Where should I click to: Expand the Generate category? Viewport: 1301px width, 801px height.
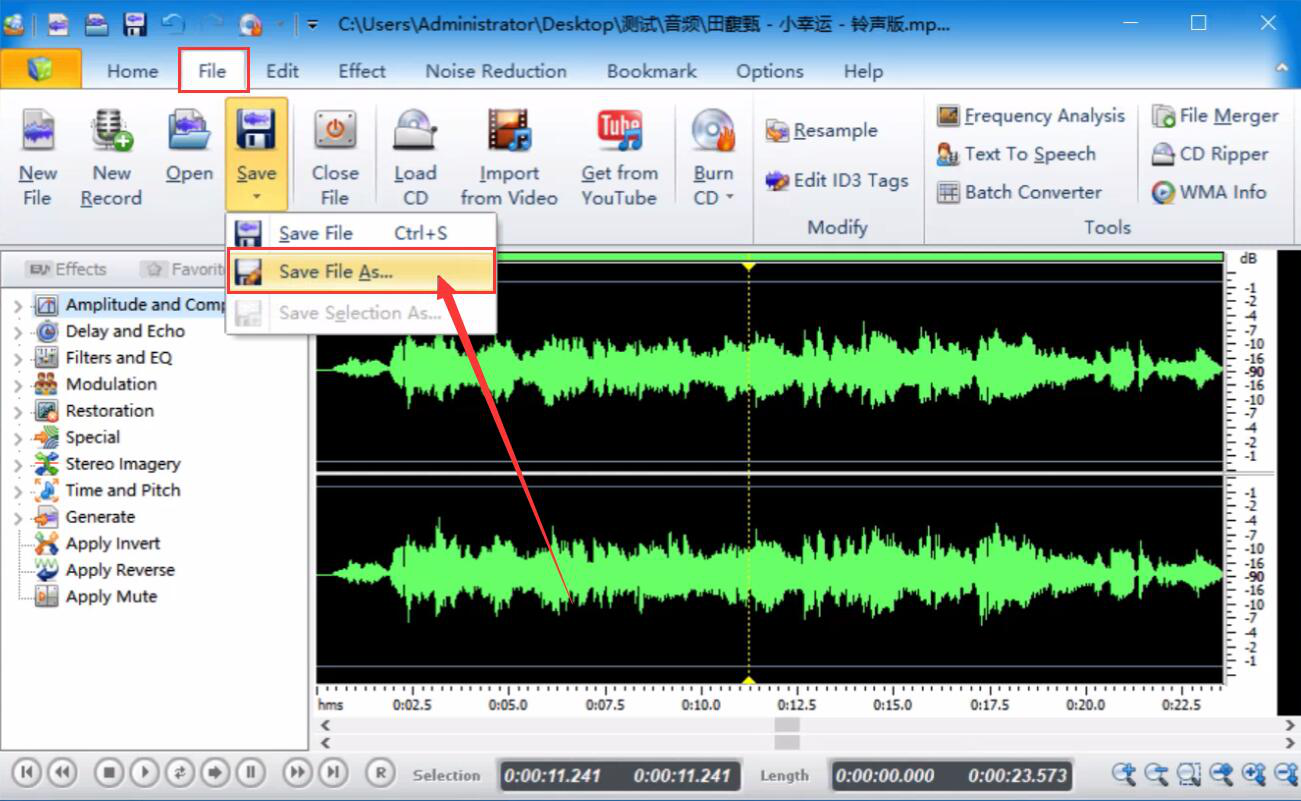click(18, 518)
